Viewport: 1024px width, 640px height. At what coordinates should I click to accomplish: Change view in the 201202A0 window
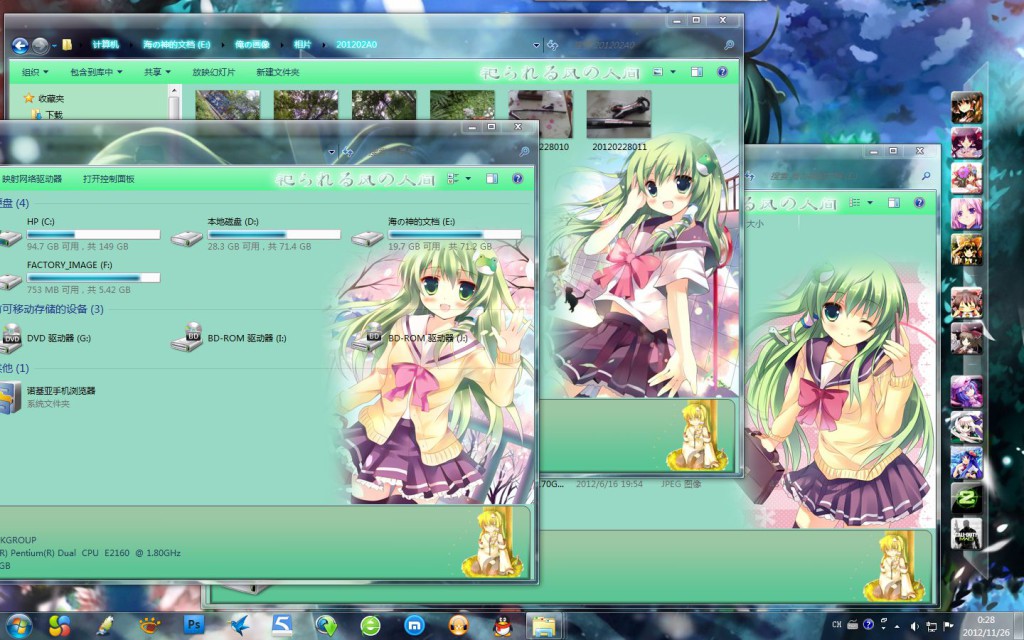click(x=658, y=72)
